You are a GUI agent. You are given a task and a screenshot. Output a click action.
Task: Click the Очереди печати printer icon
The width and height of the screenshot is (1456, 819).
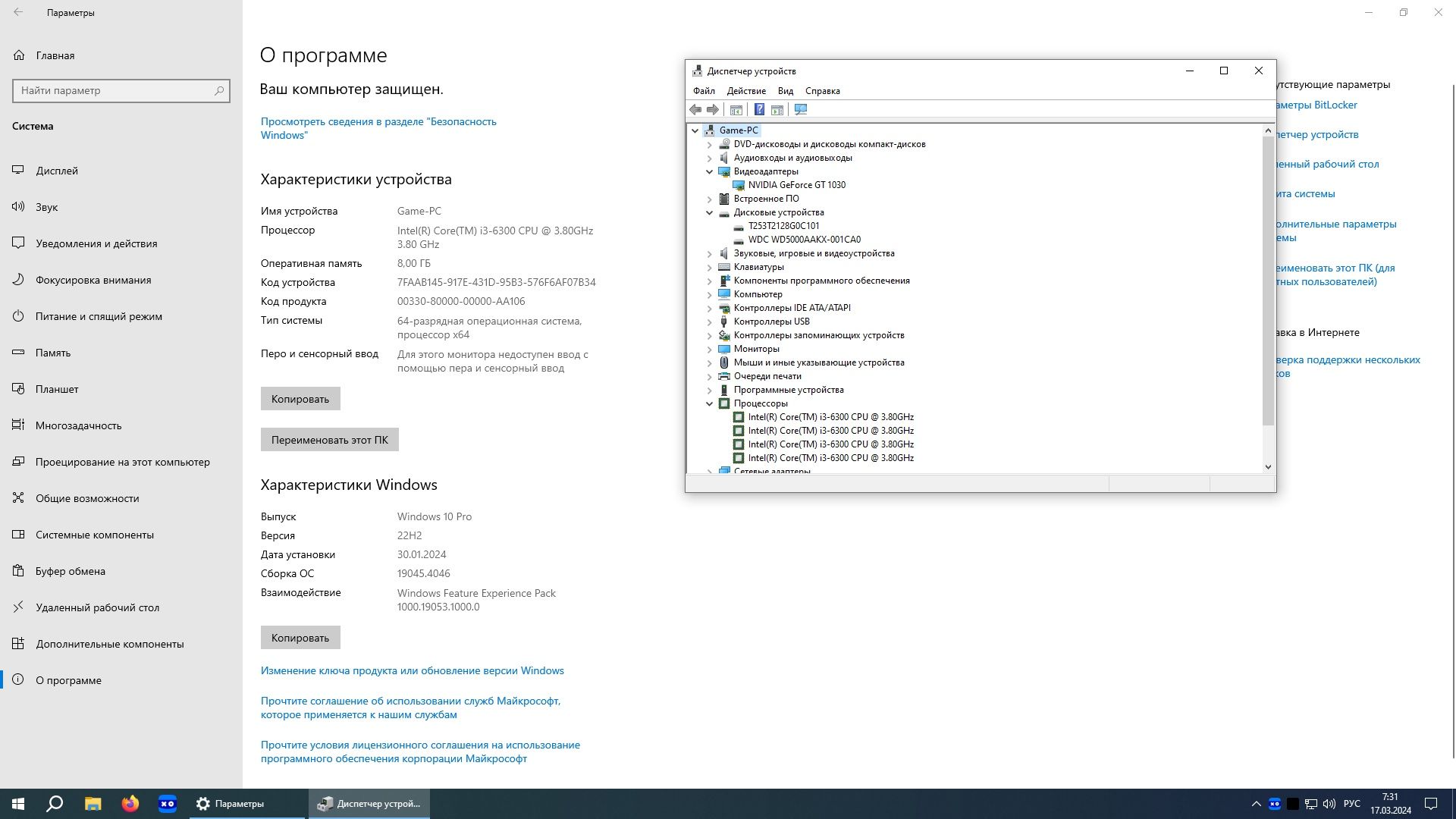pyautogui.click(x=724, y=376)
